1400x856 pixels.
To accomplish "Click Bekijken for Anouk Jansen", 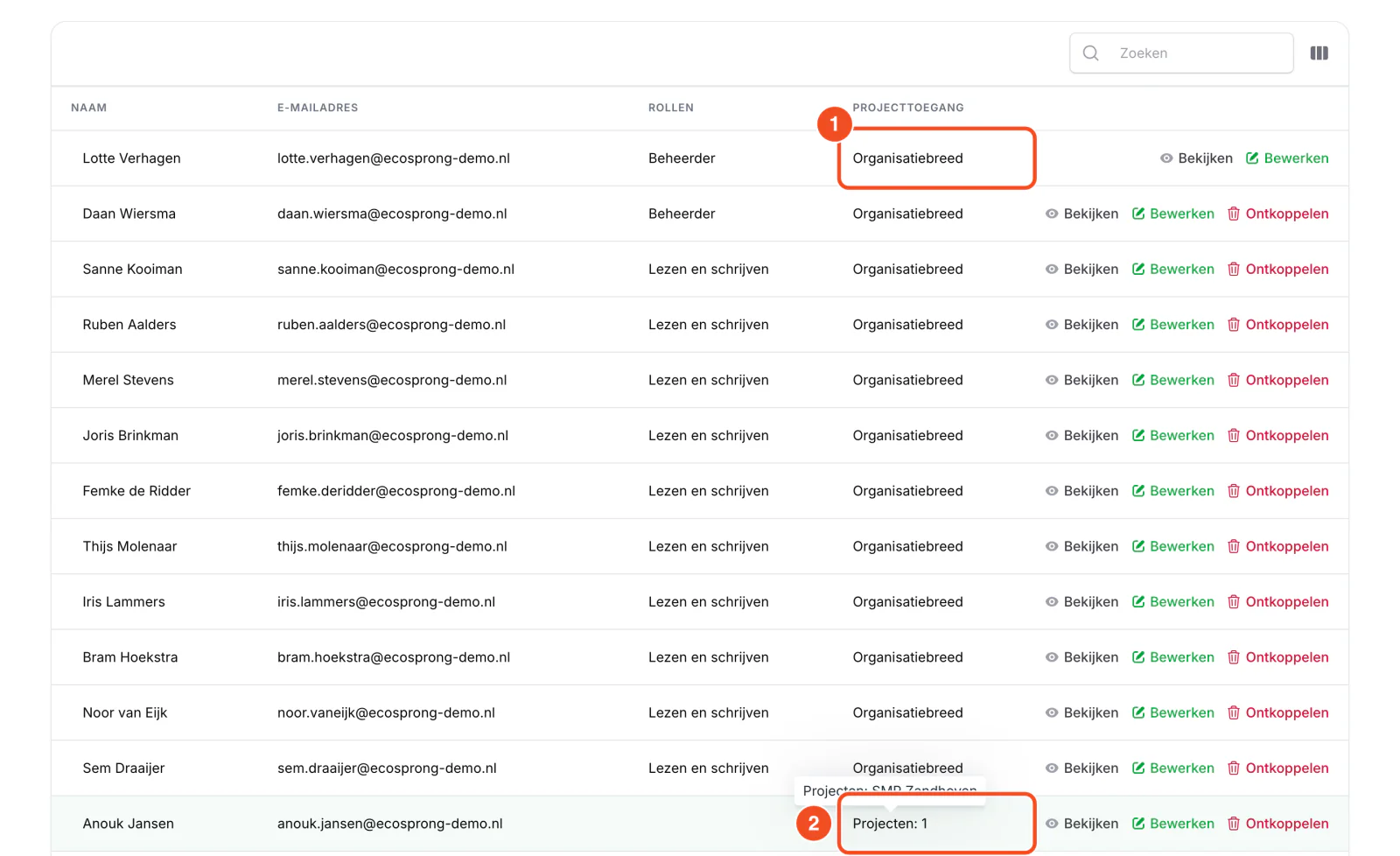I will pos(1081,824).
